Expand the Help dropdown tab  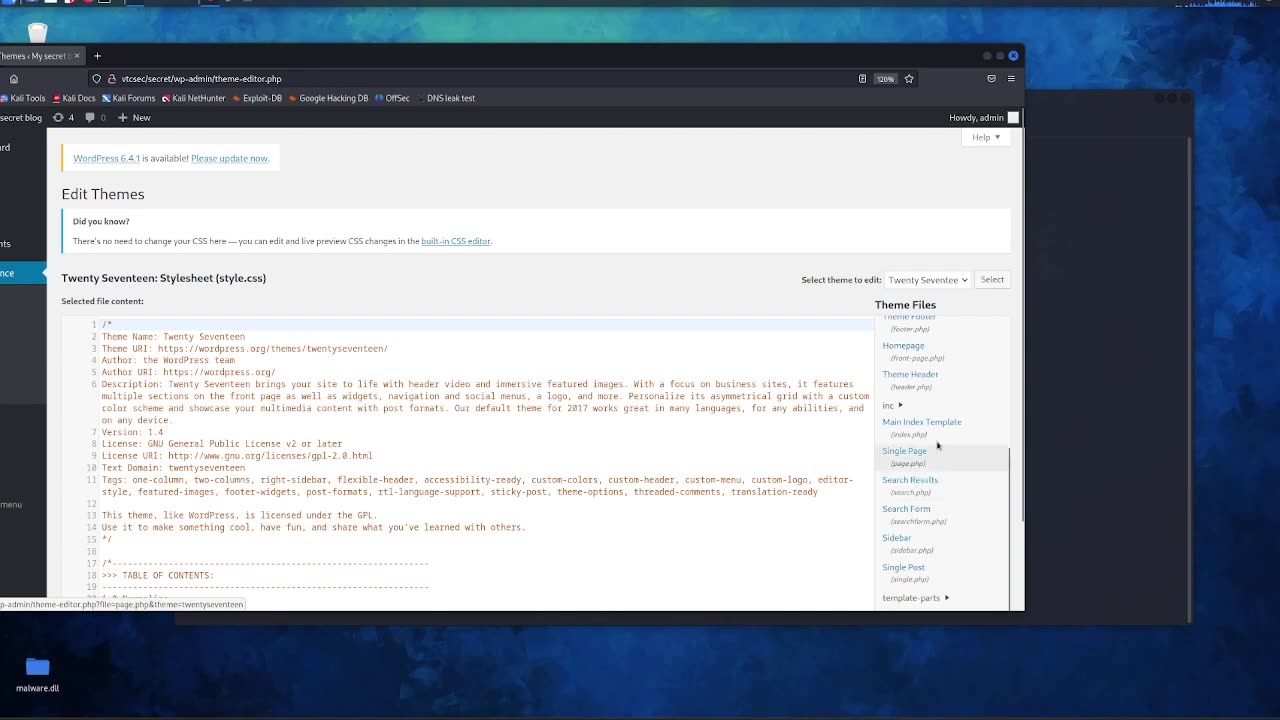986,137
